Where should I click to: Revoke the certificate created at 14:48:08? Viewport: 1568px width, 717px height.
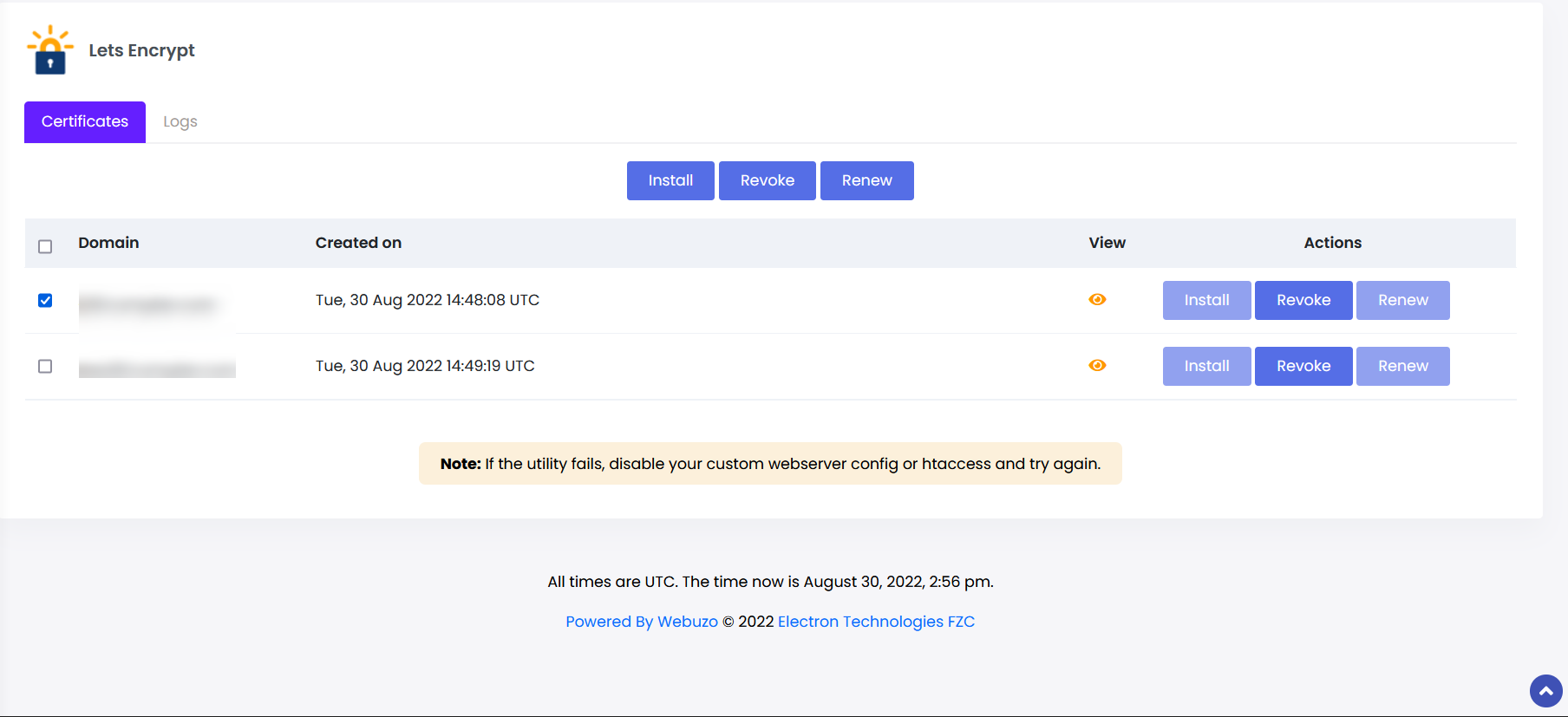coord(1303,301)
